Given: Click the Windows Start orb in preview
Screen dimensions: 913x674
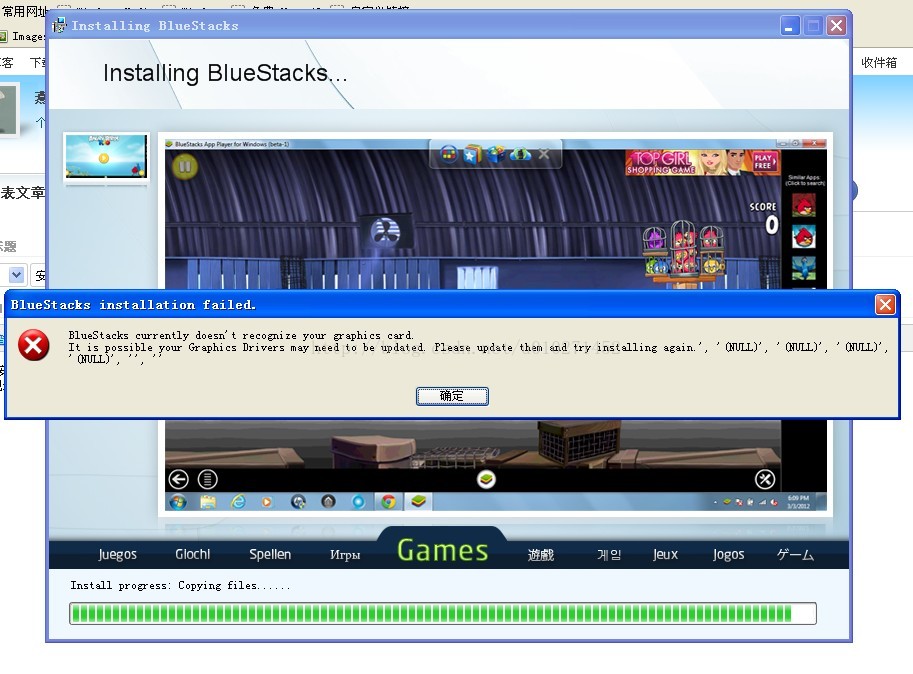Looking at the screenshot, I should point(178,501).
